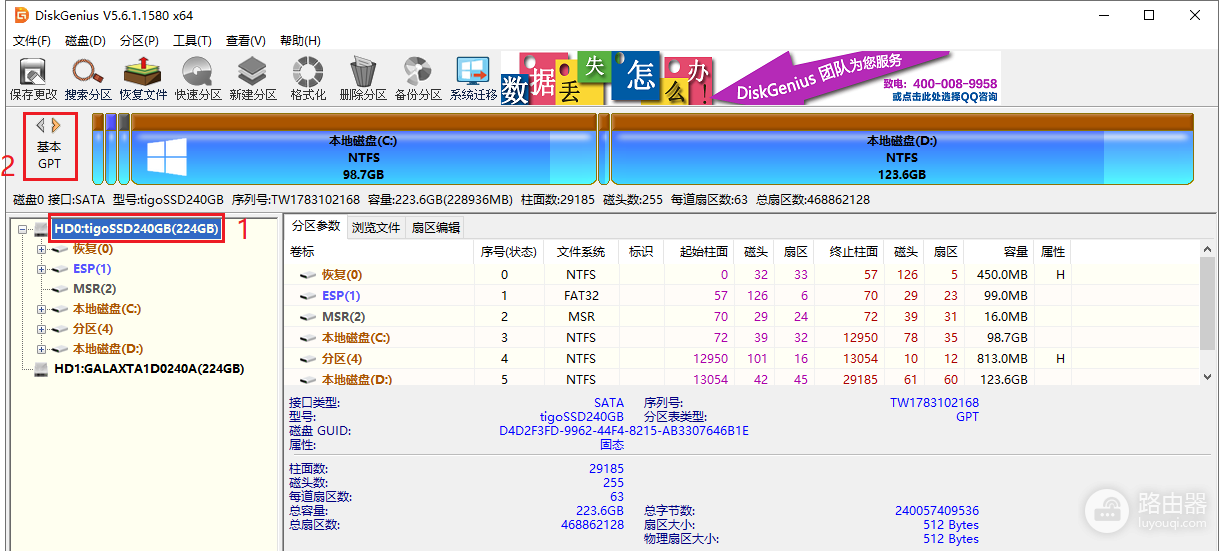Switch to the 分区参数 tab

click(316, 226)
